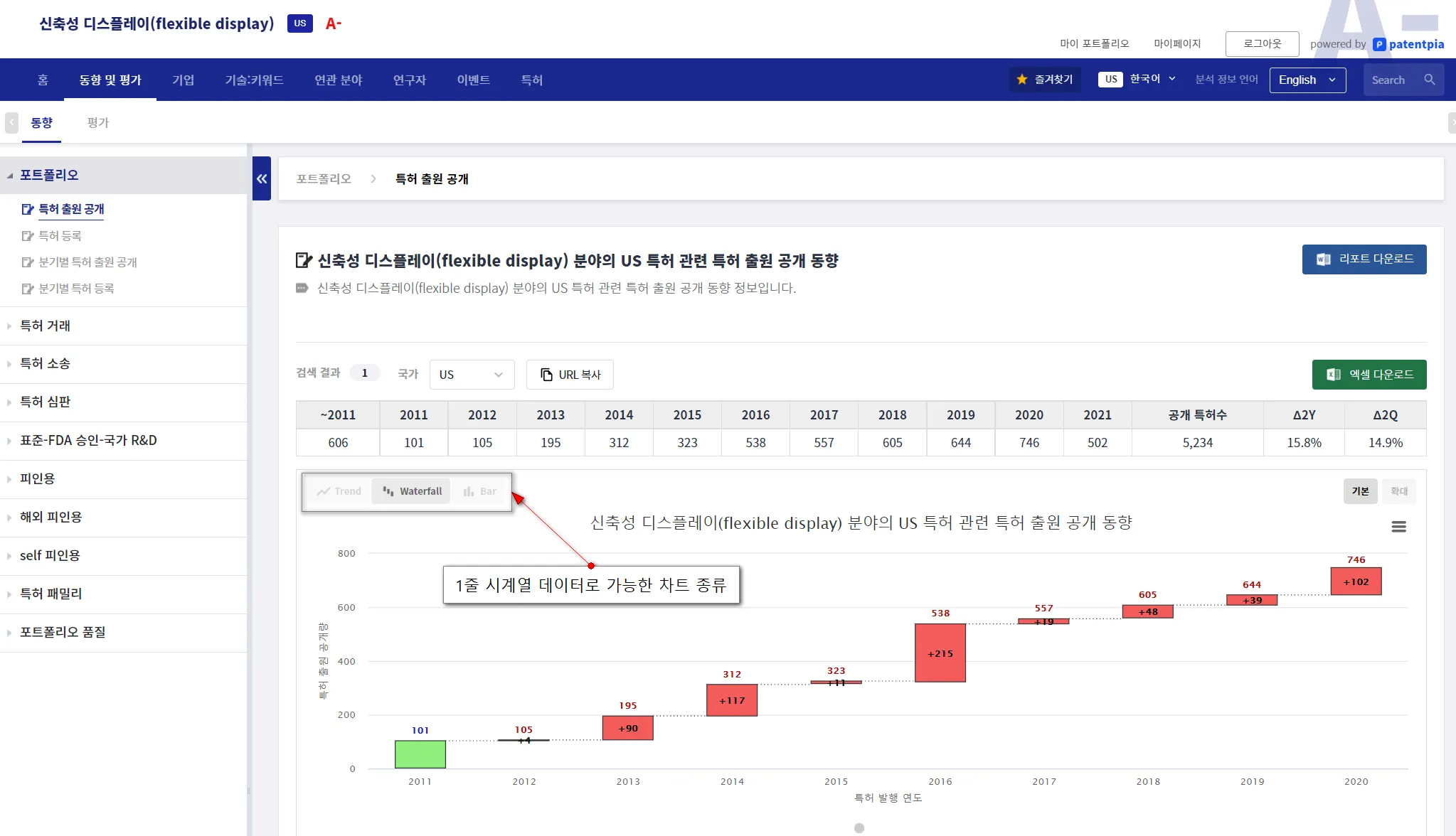
Task: Switch chart view to Bar
Action: pyautogui.click(x=480, y=491)
